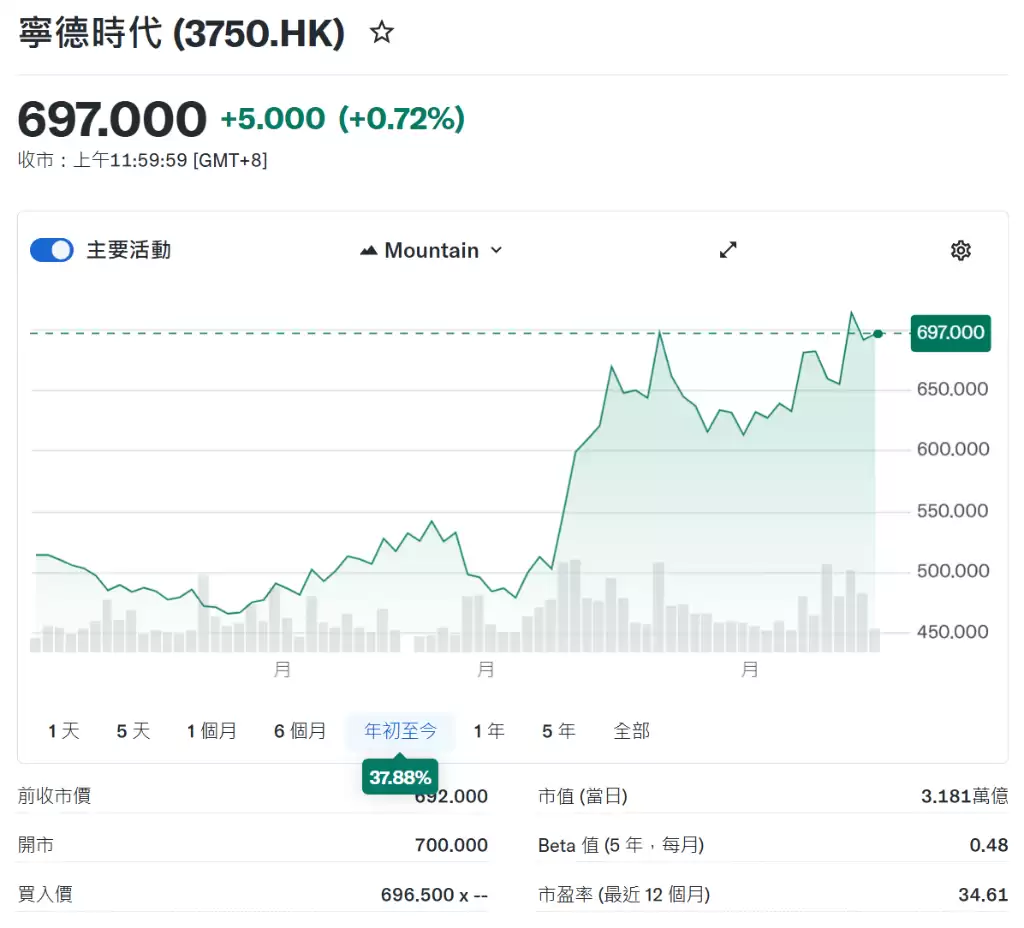Show the 5 年 price range
Image resolution: width=1024 pixels, height=928 pixels.
coord(558,731)
